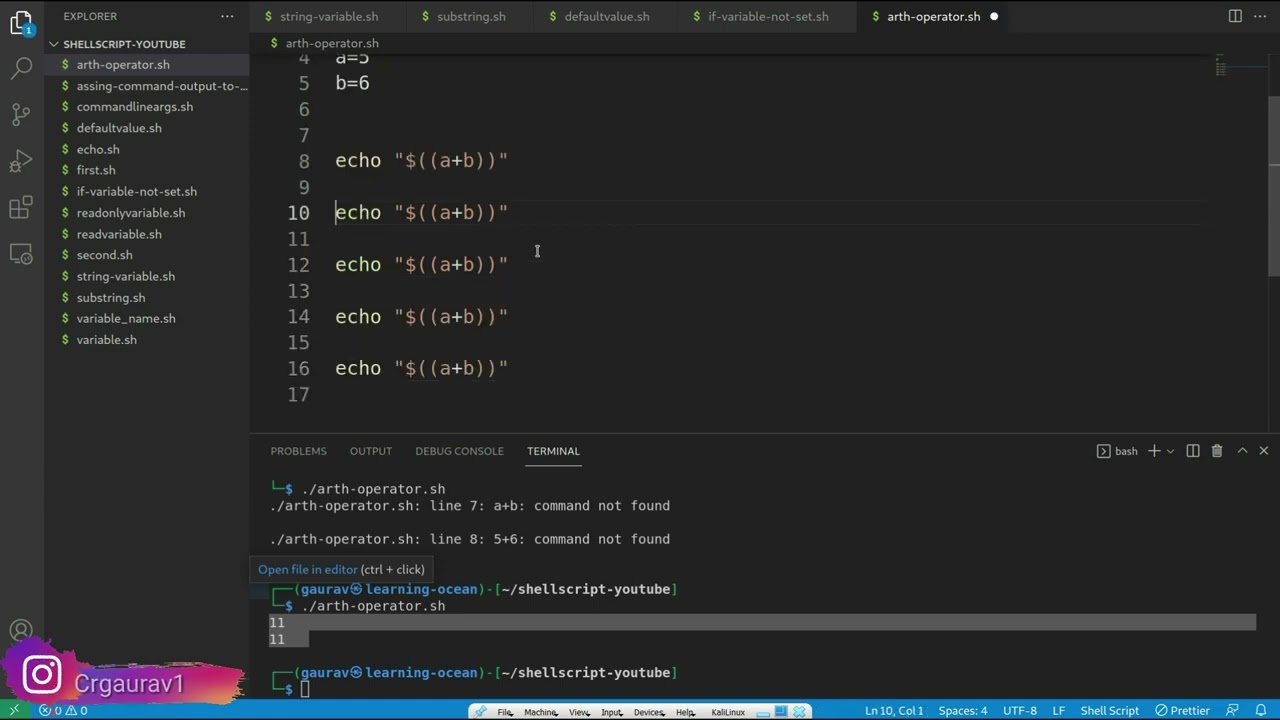Split the editor to the right
The image size is (1280, 720).
1235,16
